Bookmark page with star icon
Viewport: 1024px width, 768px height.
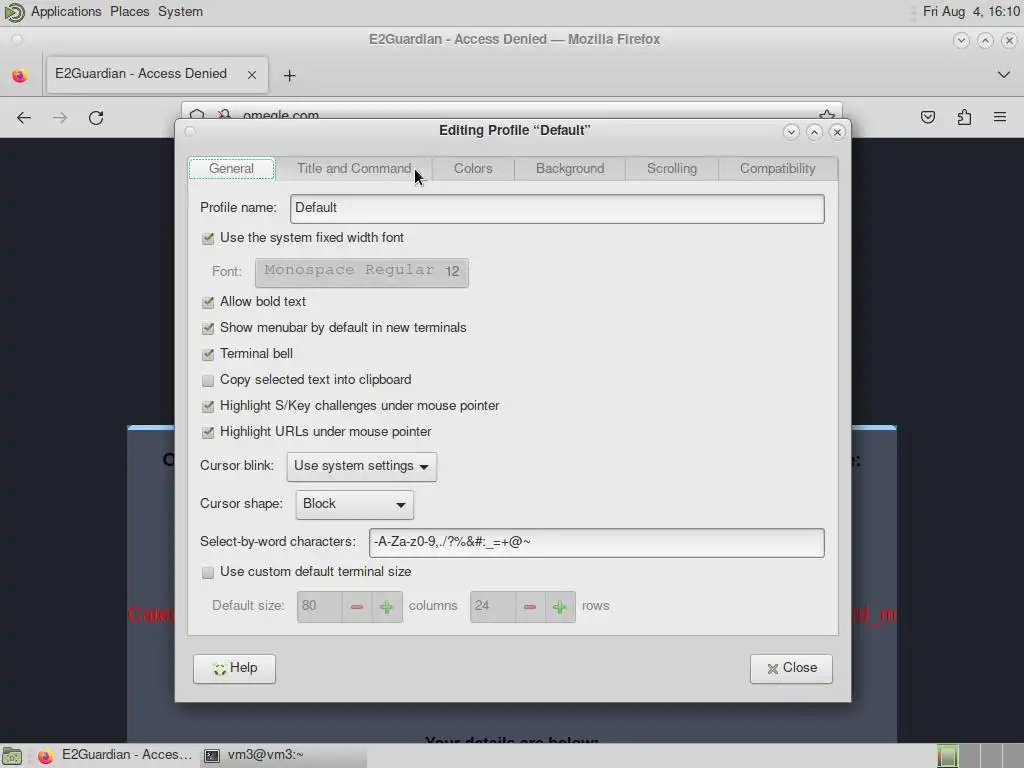pyautogui.click(x=827, y=115)
